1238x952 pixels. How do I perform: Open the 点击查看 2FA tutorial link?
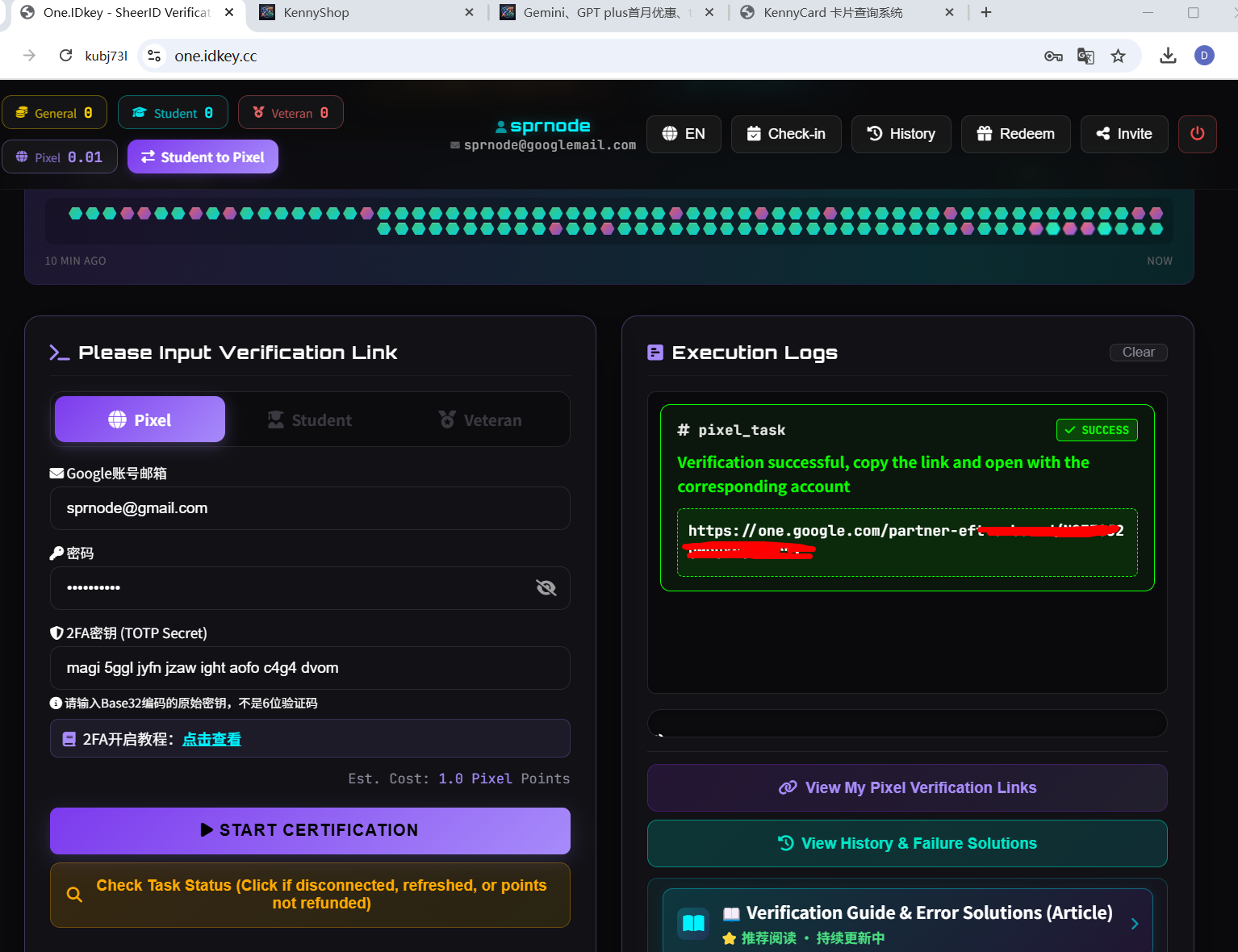(x=211, y=739)
